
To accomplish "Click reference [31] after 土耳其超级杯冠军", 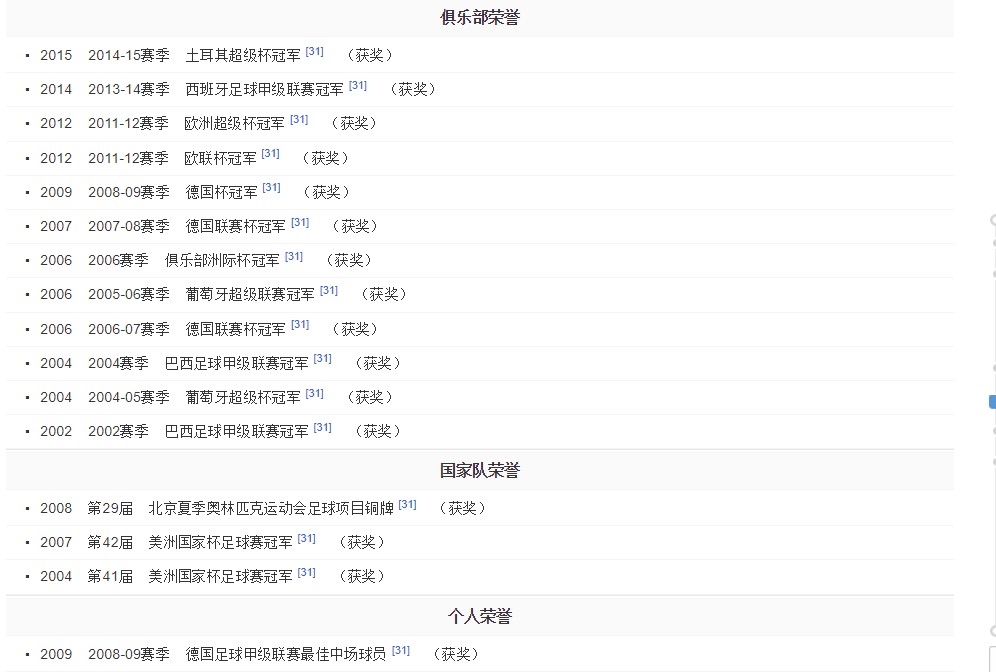I will point(313,51).
